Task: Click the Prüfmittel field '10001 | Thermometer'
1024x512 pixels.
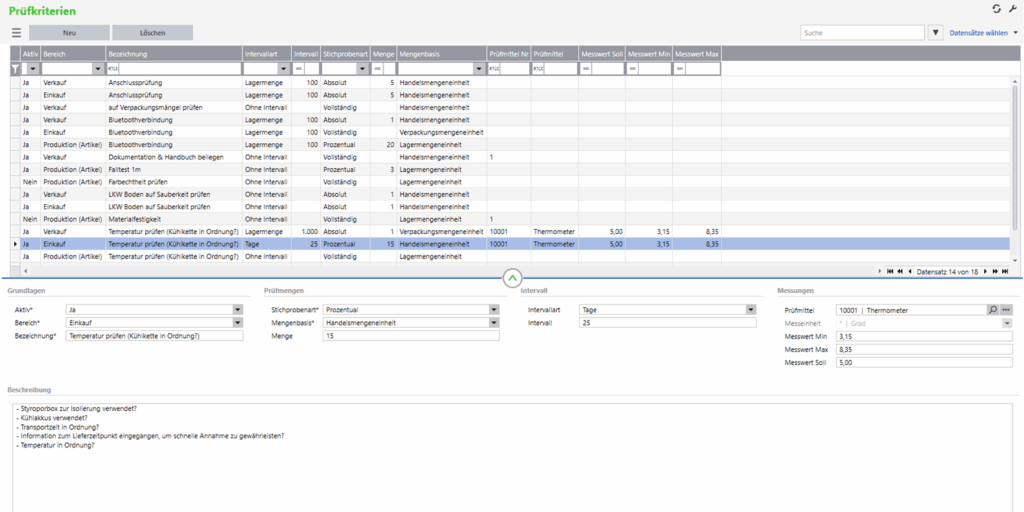Action: 912,310
